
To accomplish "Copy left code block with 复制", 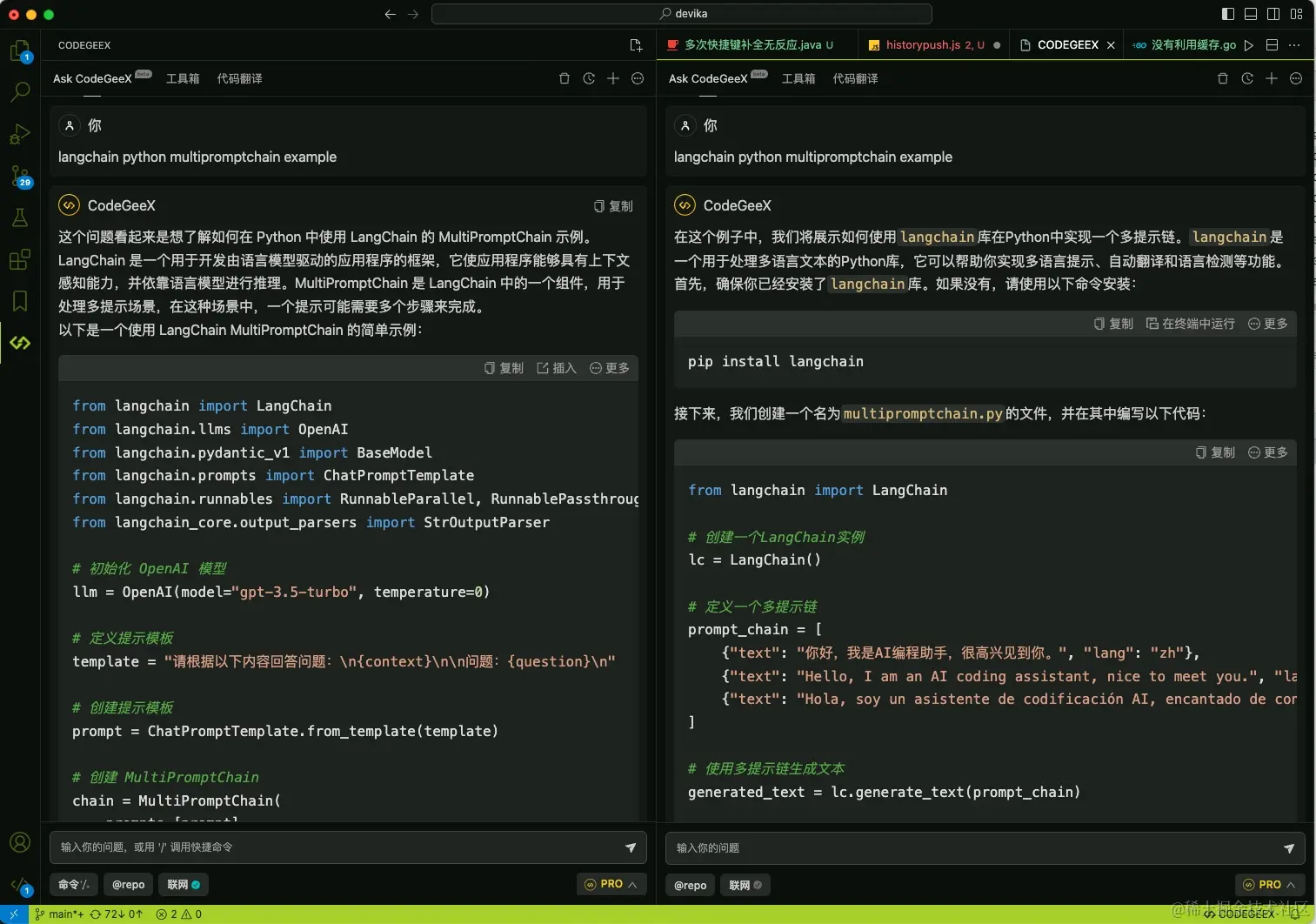I will 504,368.
